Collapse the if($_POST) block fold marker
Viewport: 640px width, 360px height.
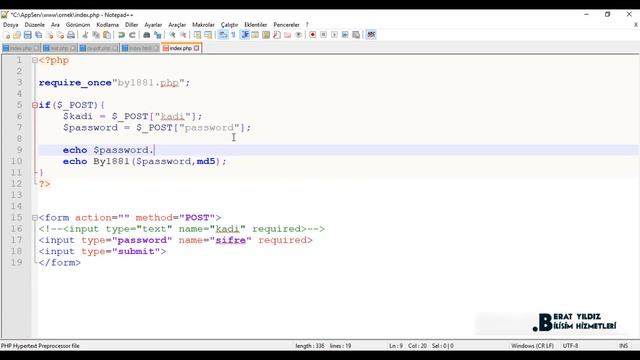tap(35, 105)
